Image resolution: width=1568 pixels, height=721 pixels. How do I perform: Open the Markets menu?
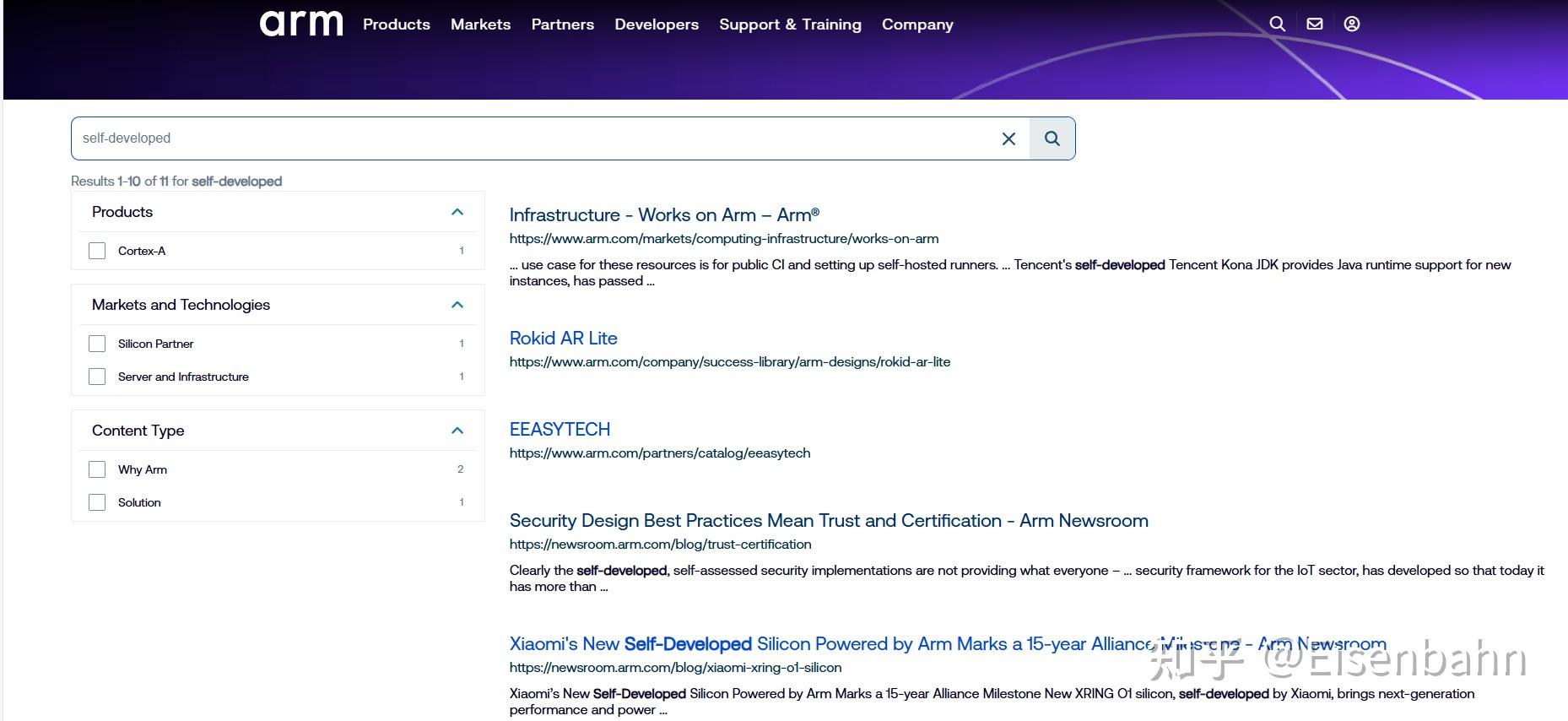(x=481, y=24)
